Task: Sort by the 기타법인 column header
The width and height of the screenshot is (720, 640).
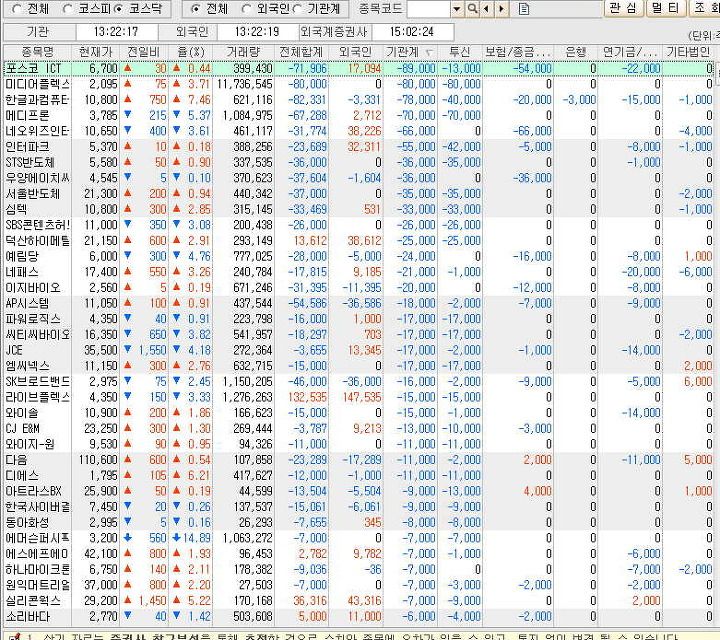Action: (x=688, y=52)
